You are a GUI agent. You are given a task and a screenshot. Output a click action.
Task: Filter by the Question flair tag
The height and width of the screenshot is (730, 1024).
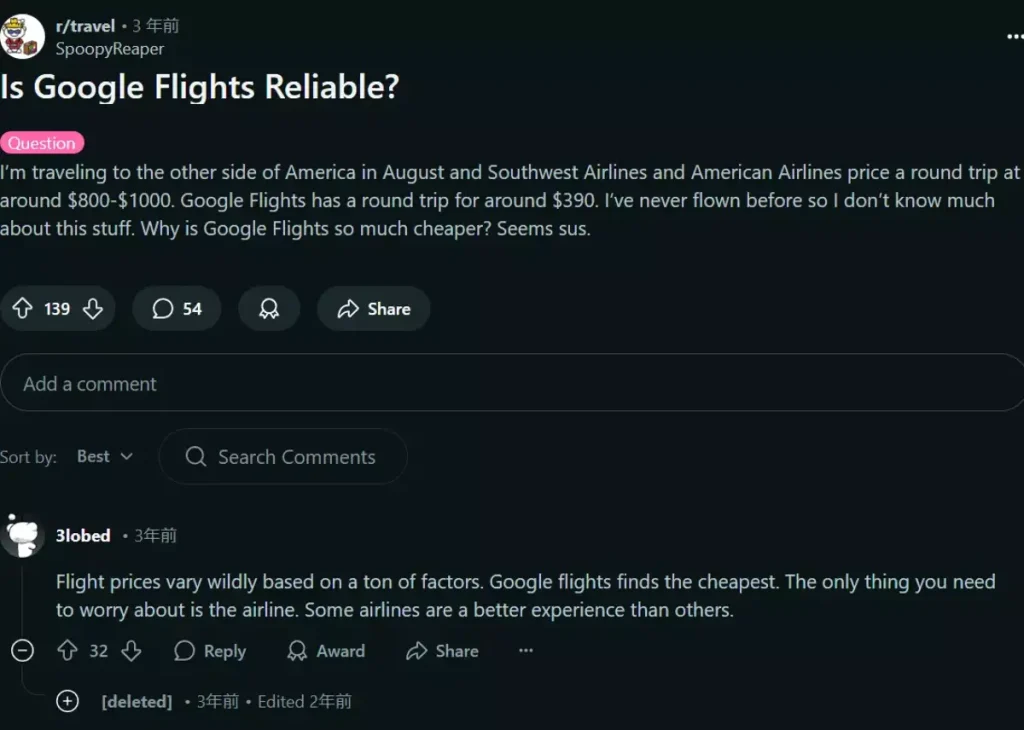tap(42, 143)
